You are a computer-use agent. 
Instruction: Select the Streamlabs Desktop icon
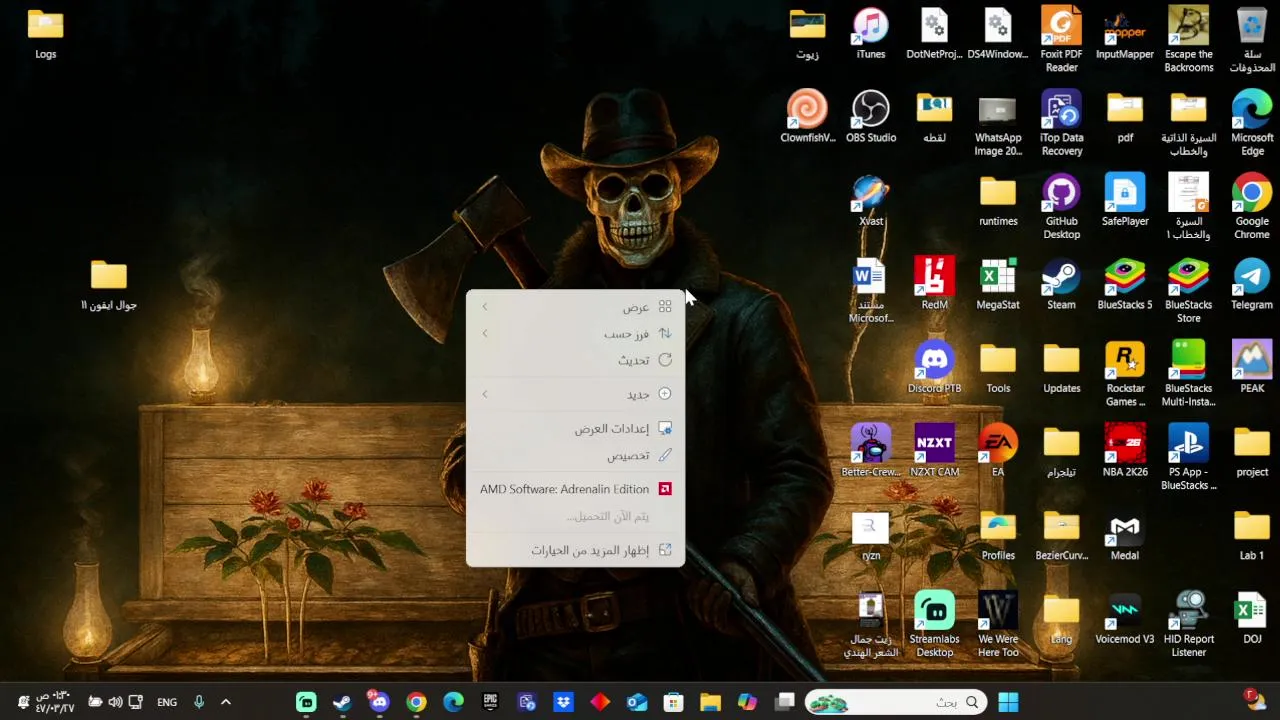click(x=934, y=625)
